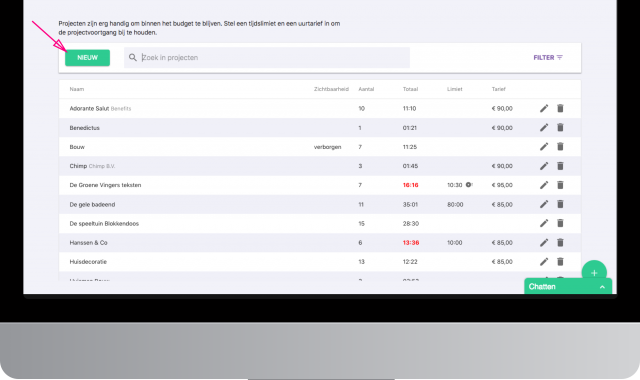Click the 'verborgen' visibility label for Bouw
640x380 pixels.
tap(327, 147)
